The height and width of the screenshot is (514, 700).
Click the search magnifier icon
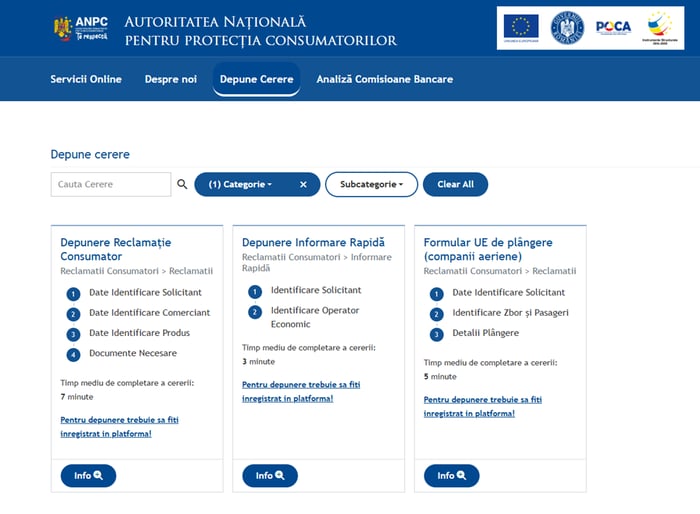tap(182, 184)
